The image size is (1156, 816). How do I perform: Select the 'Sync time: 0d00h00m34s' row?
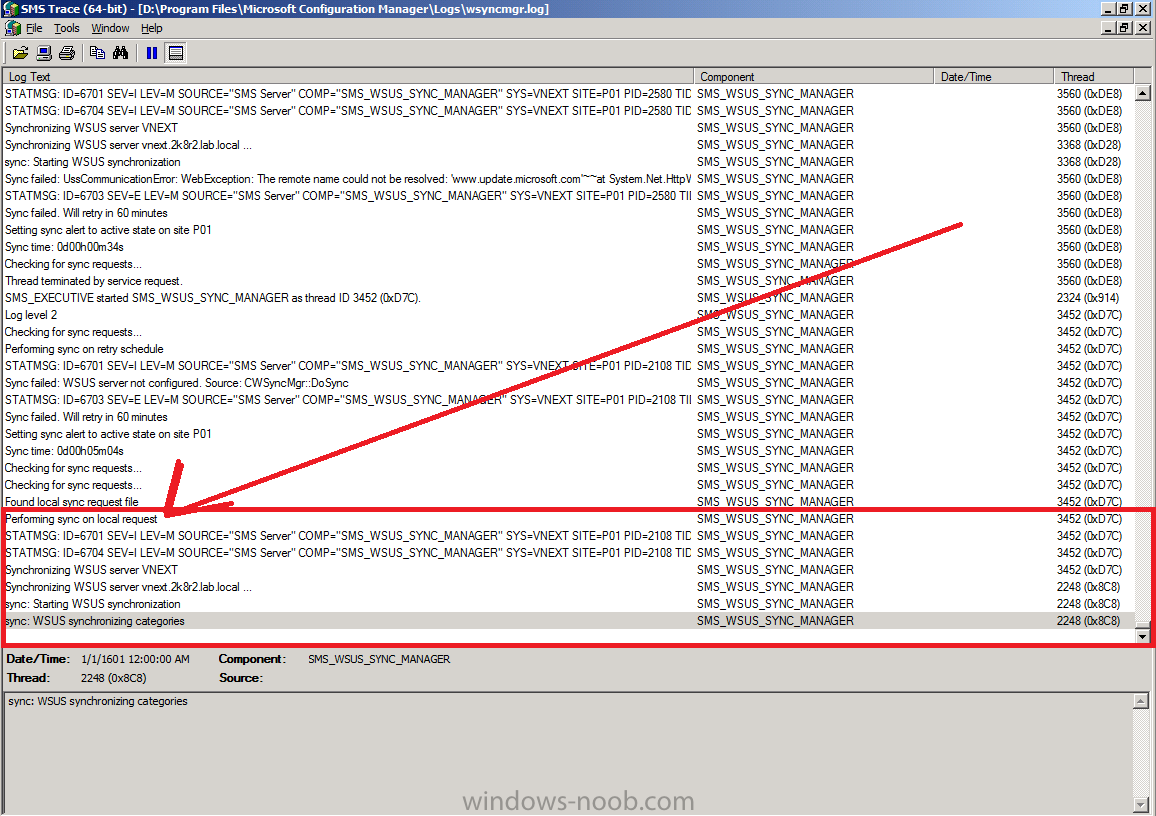pos(568,247)
